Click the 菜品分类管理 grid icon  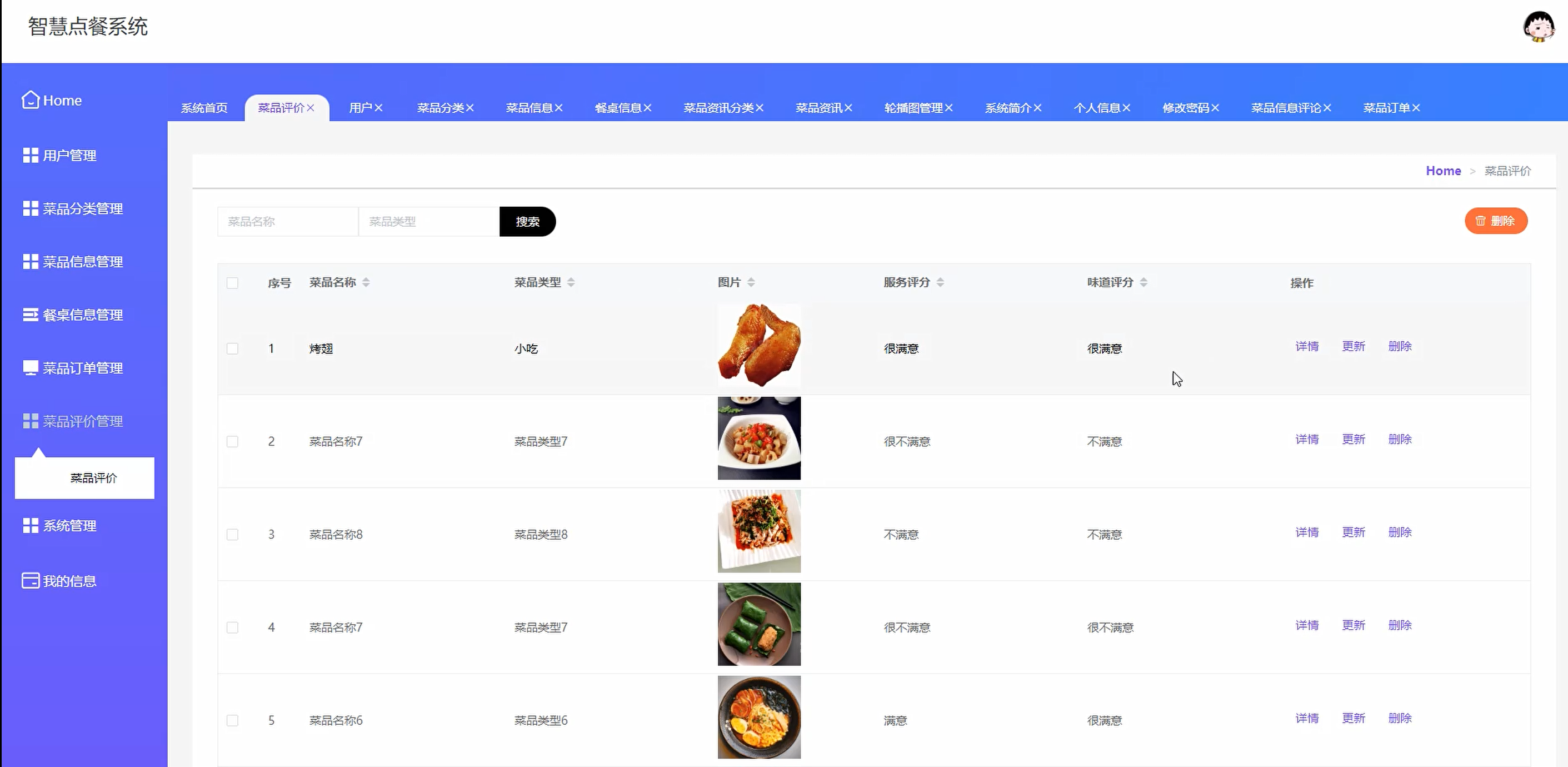(x=31, y=208)
